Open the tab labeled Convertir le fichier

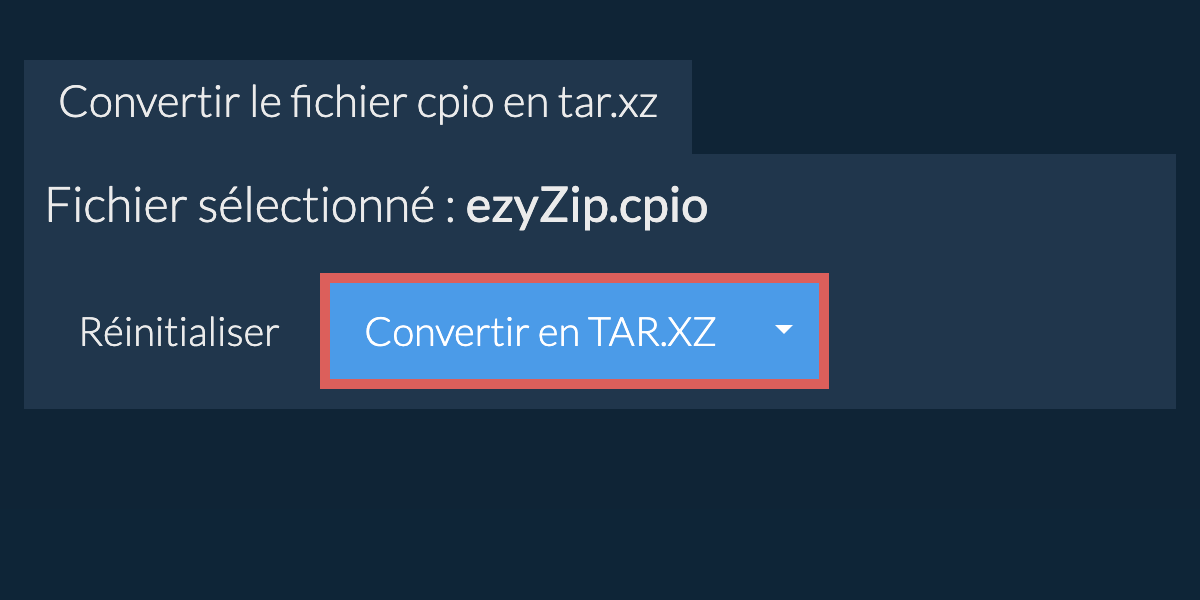coord(358,105)
